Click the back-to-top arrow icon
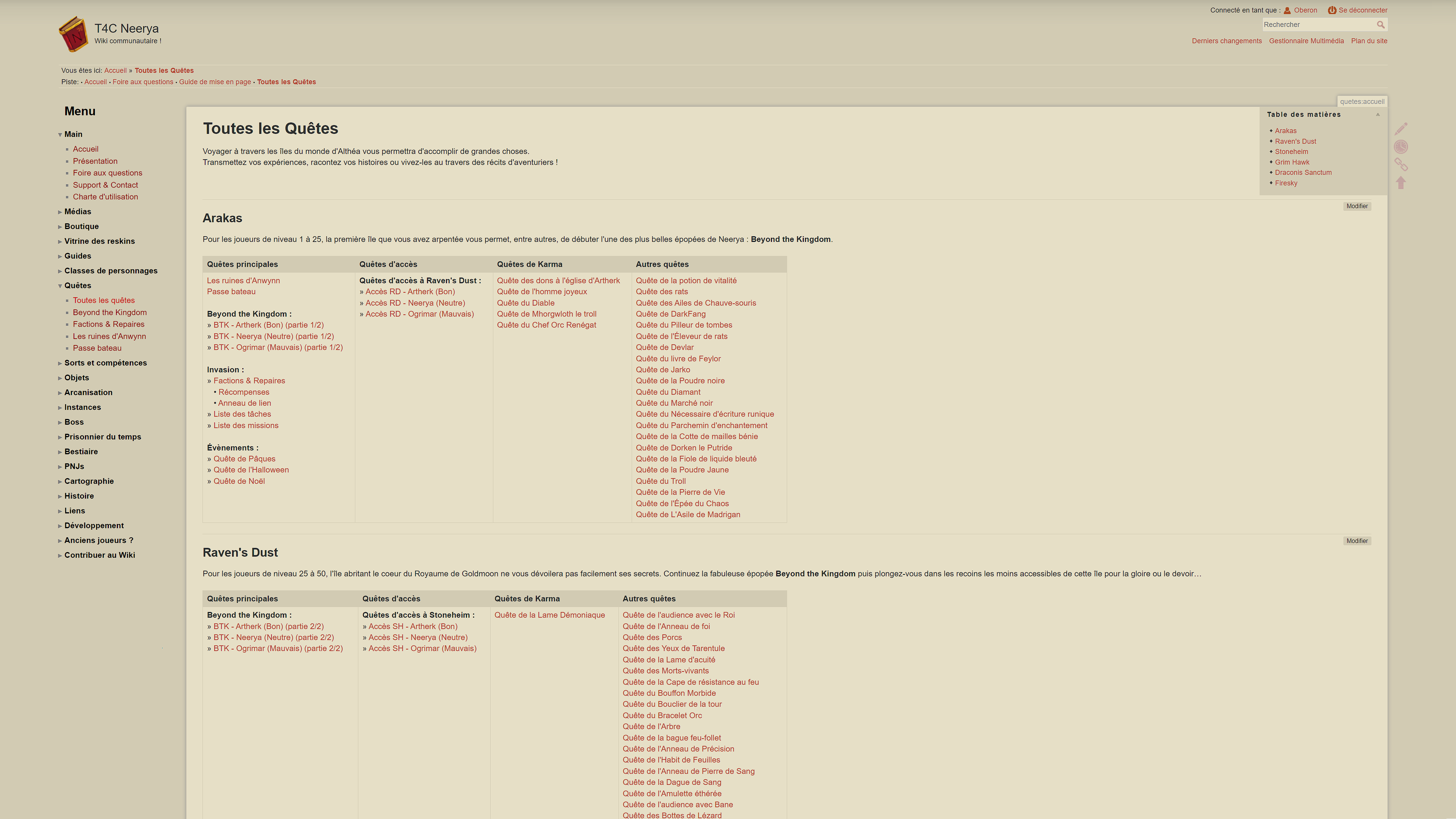Viewport: 1456px width, 819px height. [1401, 182]
